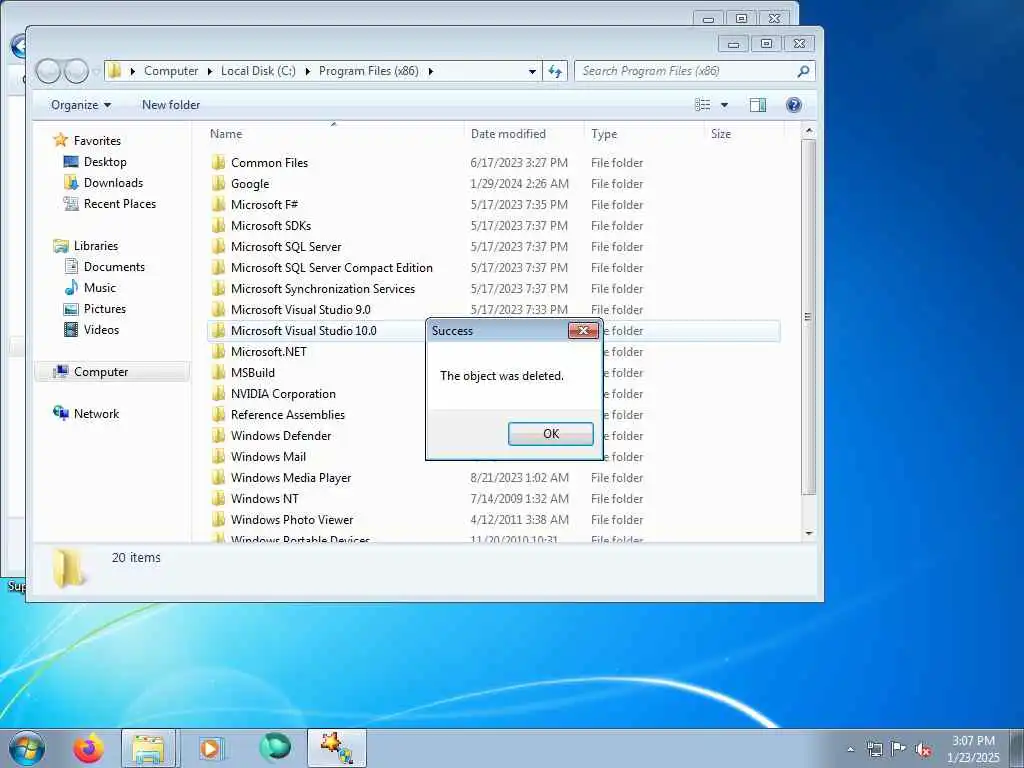This screenshot has width=1024, height=768.
Task: Click the Change your view icon
Action: [x=703, y=105]
